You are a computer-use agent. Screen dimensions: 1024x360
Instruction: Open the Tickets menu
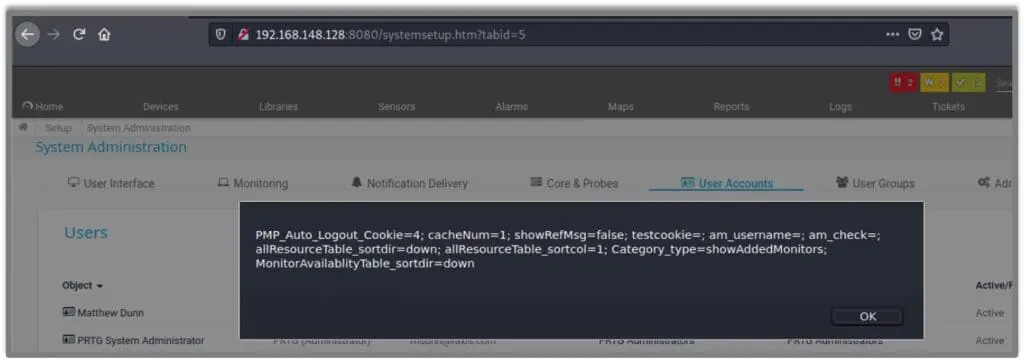click(x=948, y=106)
